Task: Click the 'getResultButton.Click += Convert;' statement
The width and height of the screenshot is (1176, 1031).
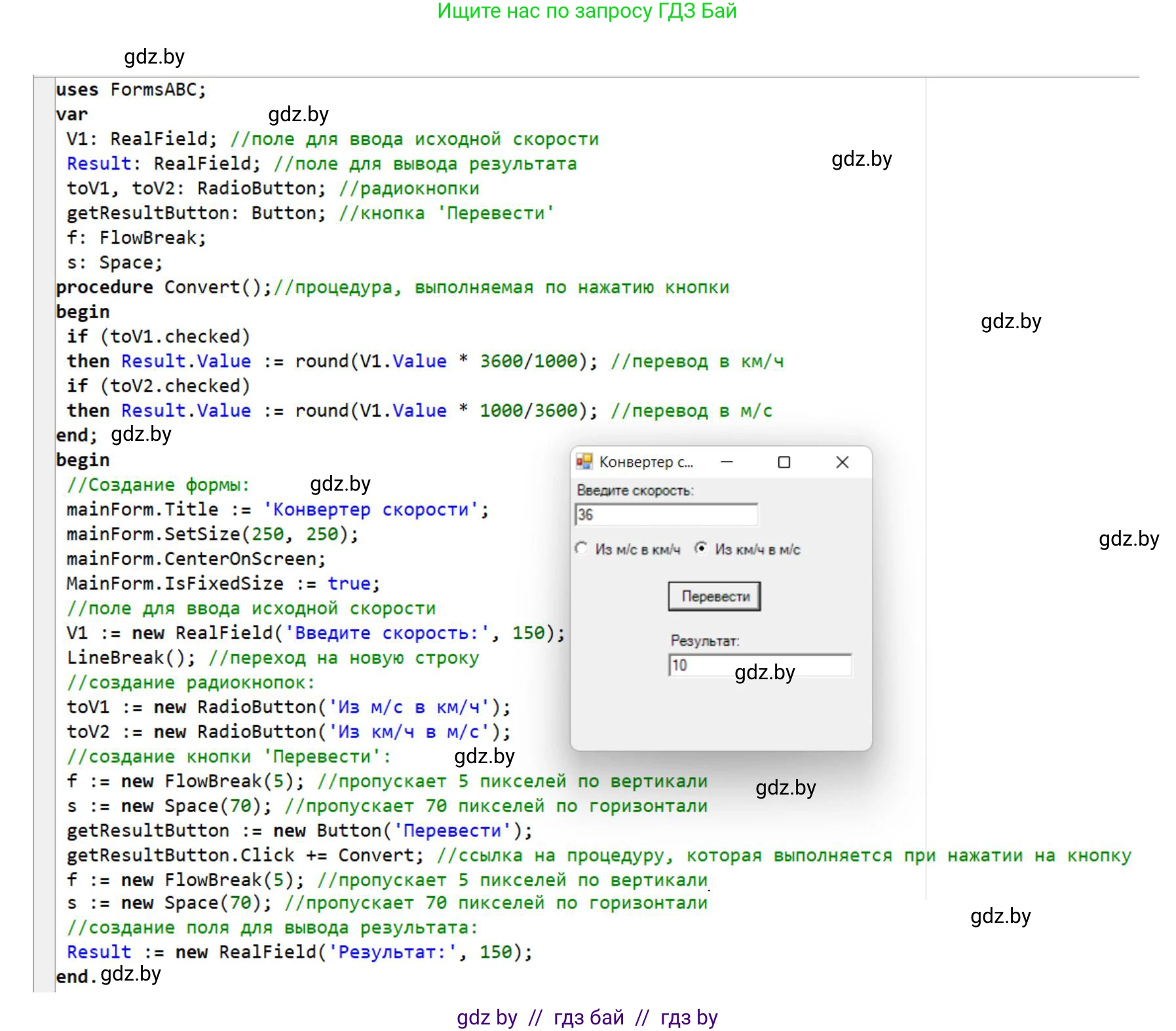Action: point(245,855)
